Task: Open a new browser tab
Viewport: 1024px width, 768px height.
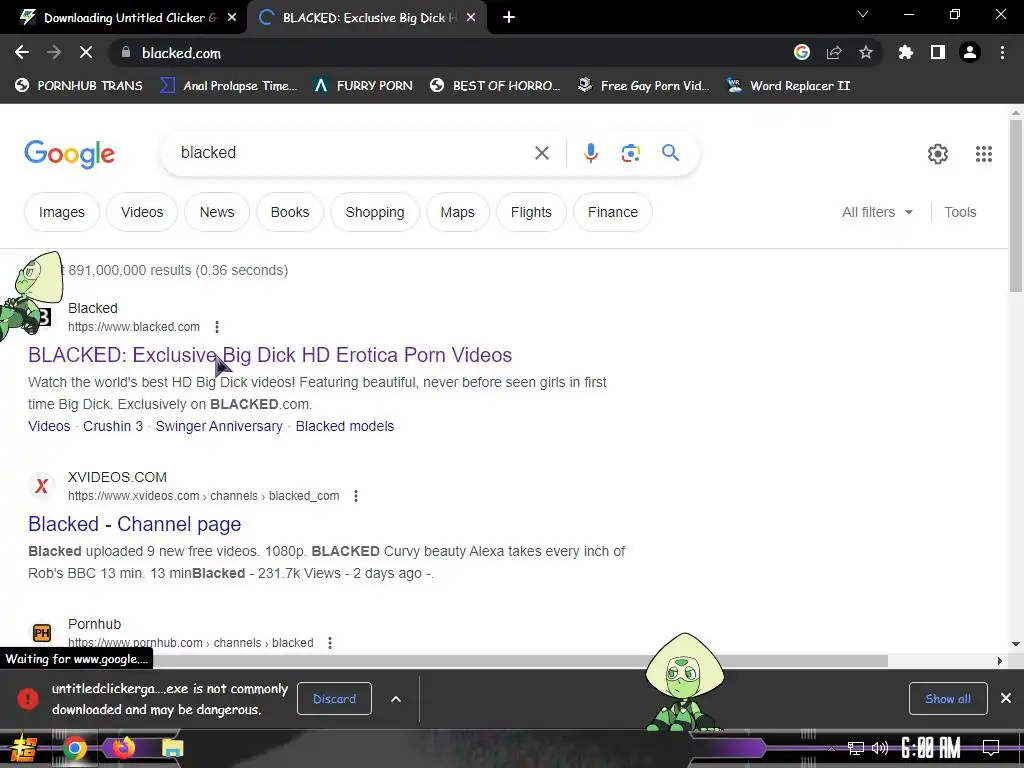Action: [509, 18]
